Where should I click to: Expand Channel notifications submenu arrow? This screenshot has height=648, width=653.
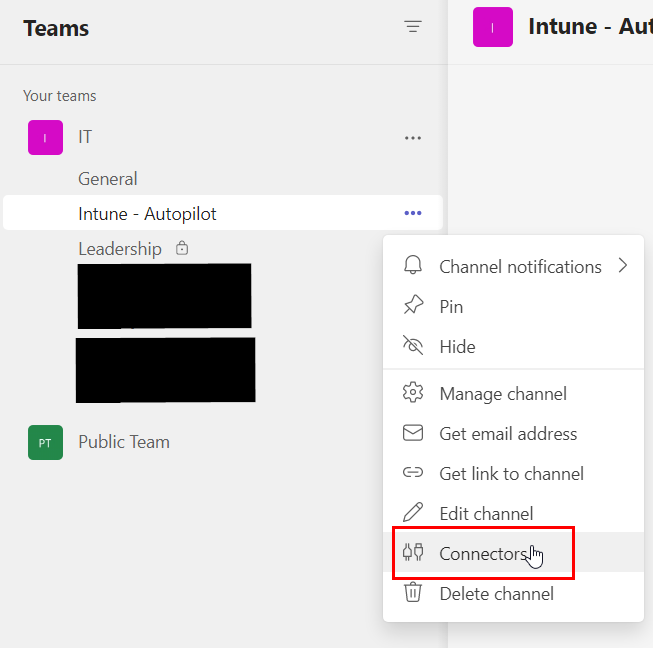pyautogui.click(x=623, y=266)
